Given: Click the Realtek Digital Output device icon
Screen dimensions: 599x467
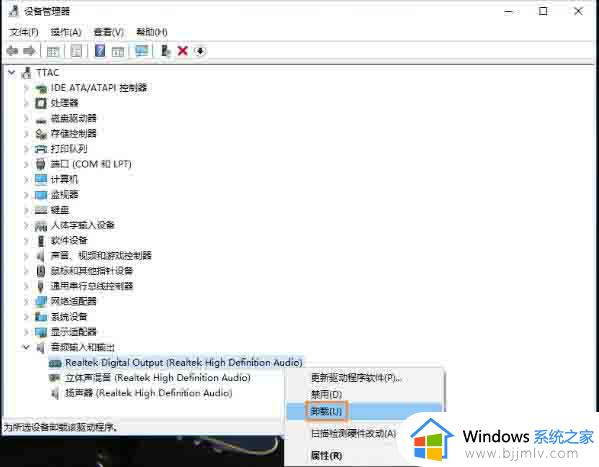Looking at the screenshot, I should 55,363.
